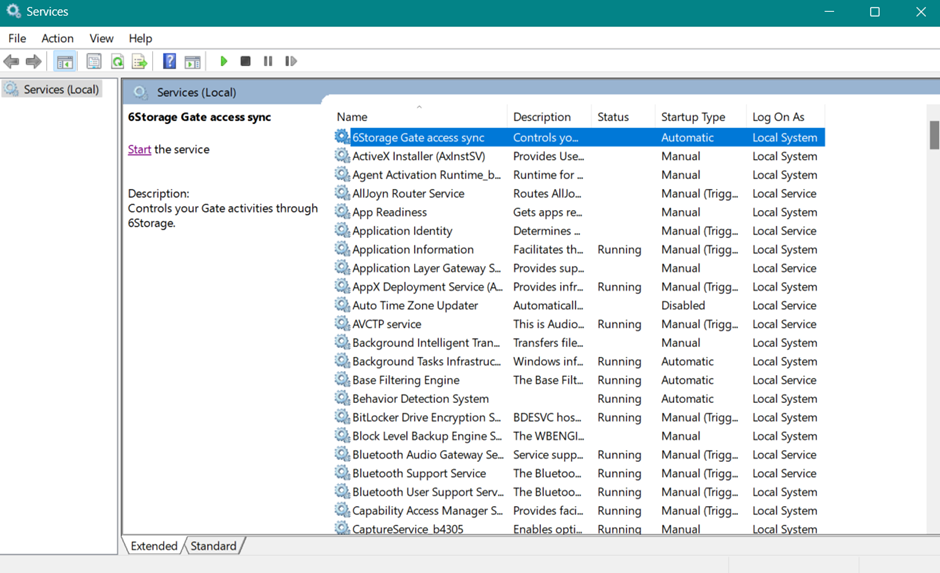Open the Help question mark icon
The image size is (940, 573).
coord(170,61)
